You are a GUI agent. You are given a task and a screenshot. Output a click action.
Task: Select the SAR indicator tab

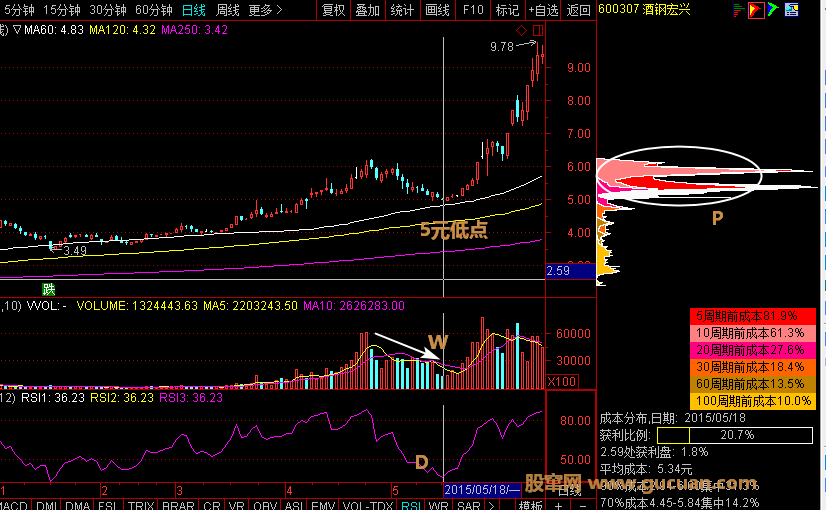point(469,505)
